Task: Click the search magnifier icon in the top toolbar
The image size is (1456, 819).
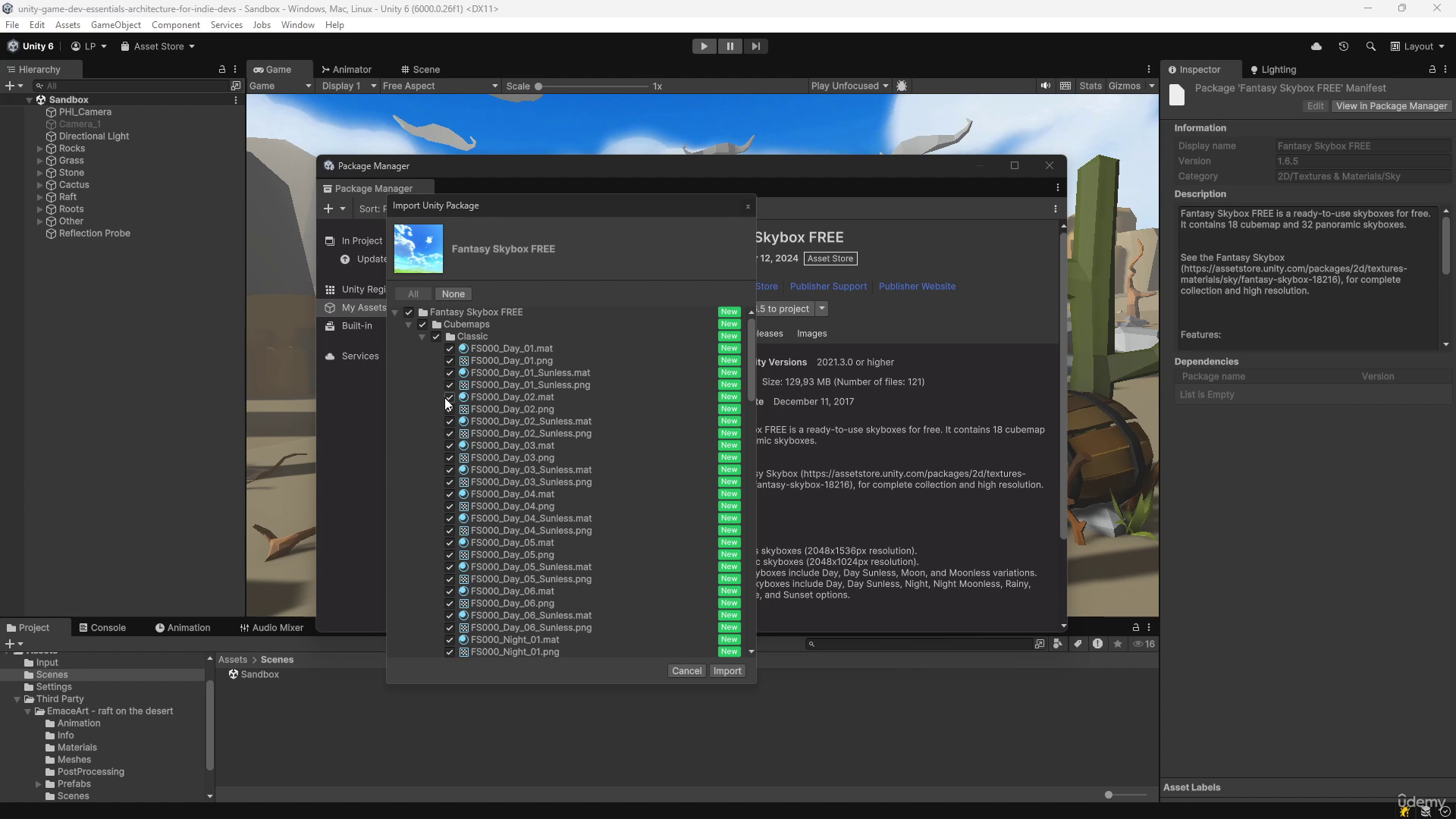Action: [1370, 46]
